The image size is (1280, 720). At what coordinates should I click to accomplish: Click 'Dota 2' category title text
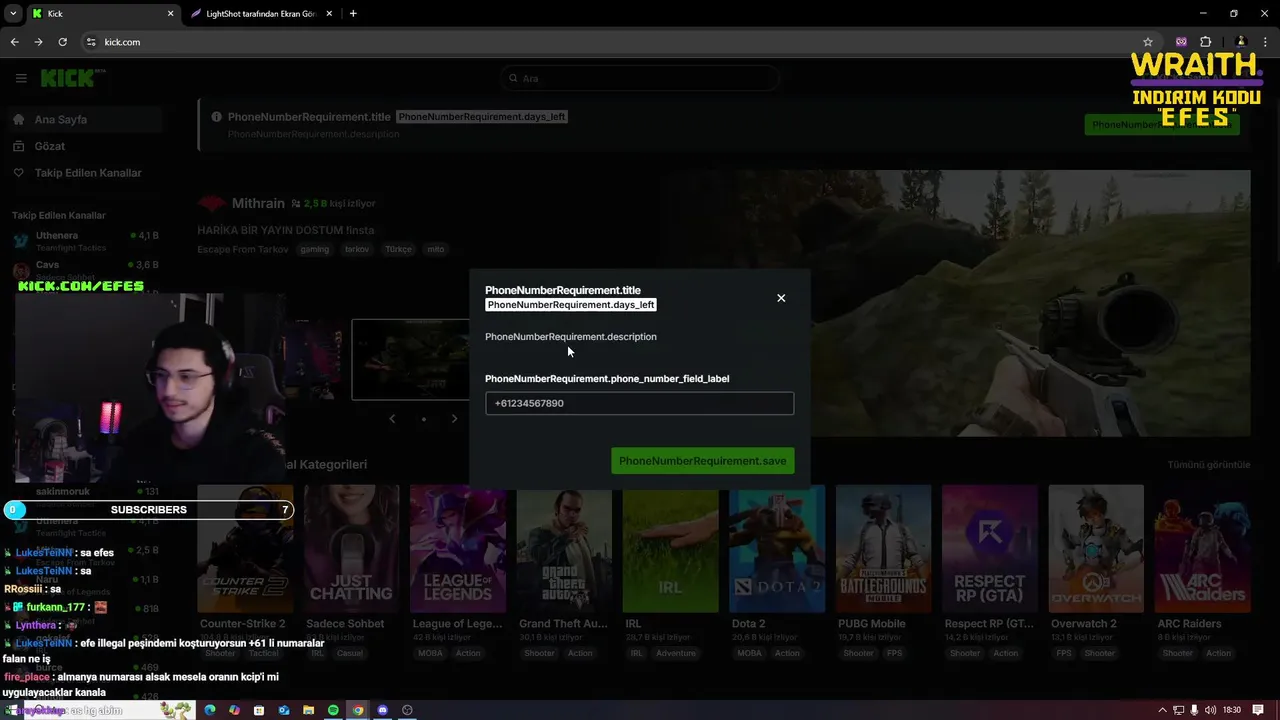pyautogui.click(x=748, y=624)
